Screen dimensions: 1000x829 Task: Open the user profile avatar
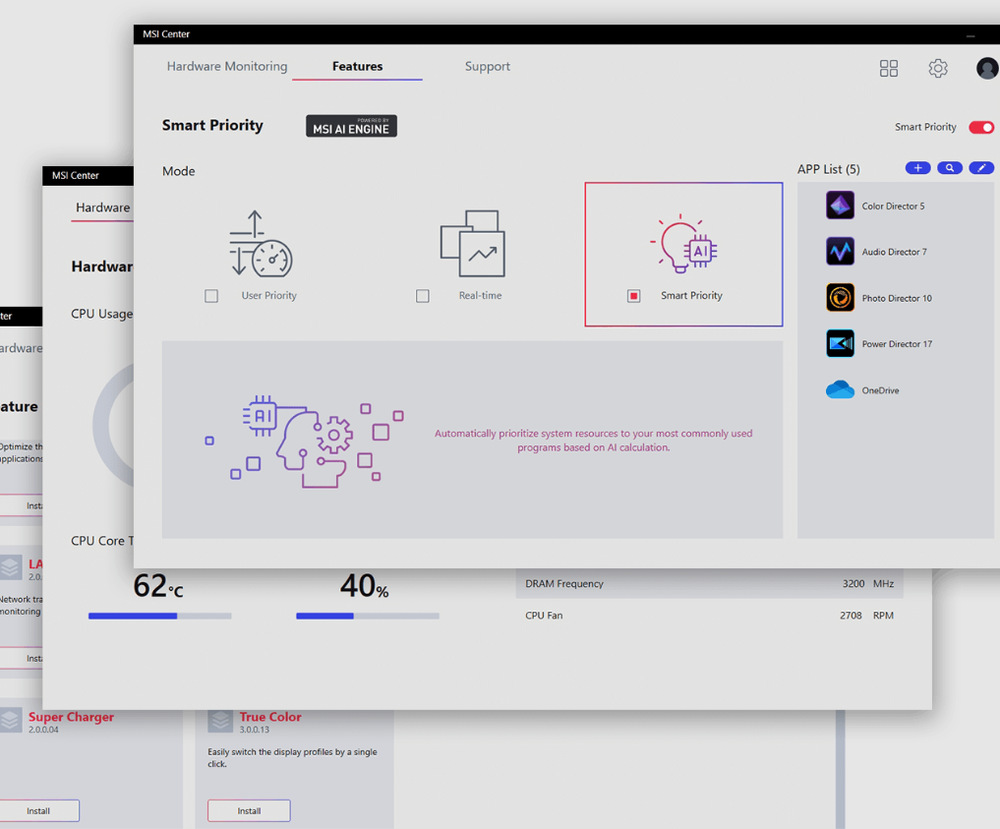tap(987, 68)
